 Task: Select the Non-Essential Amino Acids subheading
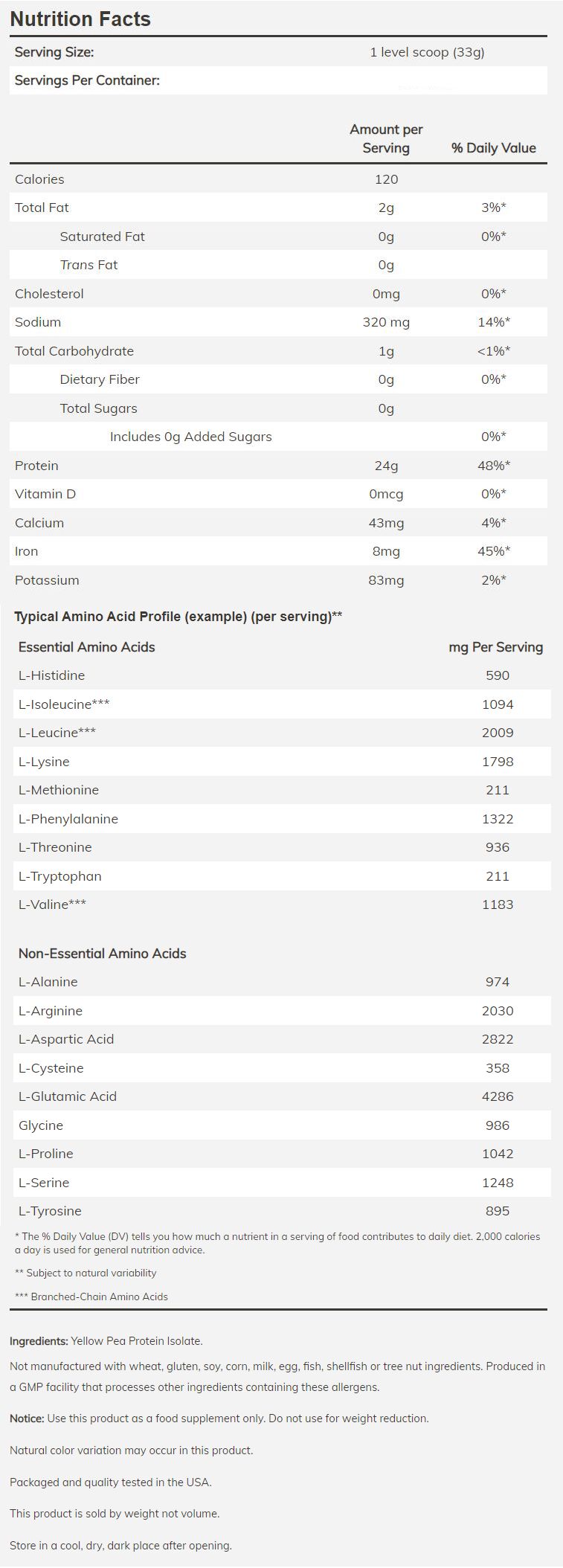(102, 954)
